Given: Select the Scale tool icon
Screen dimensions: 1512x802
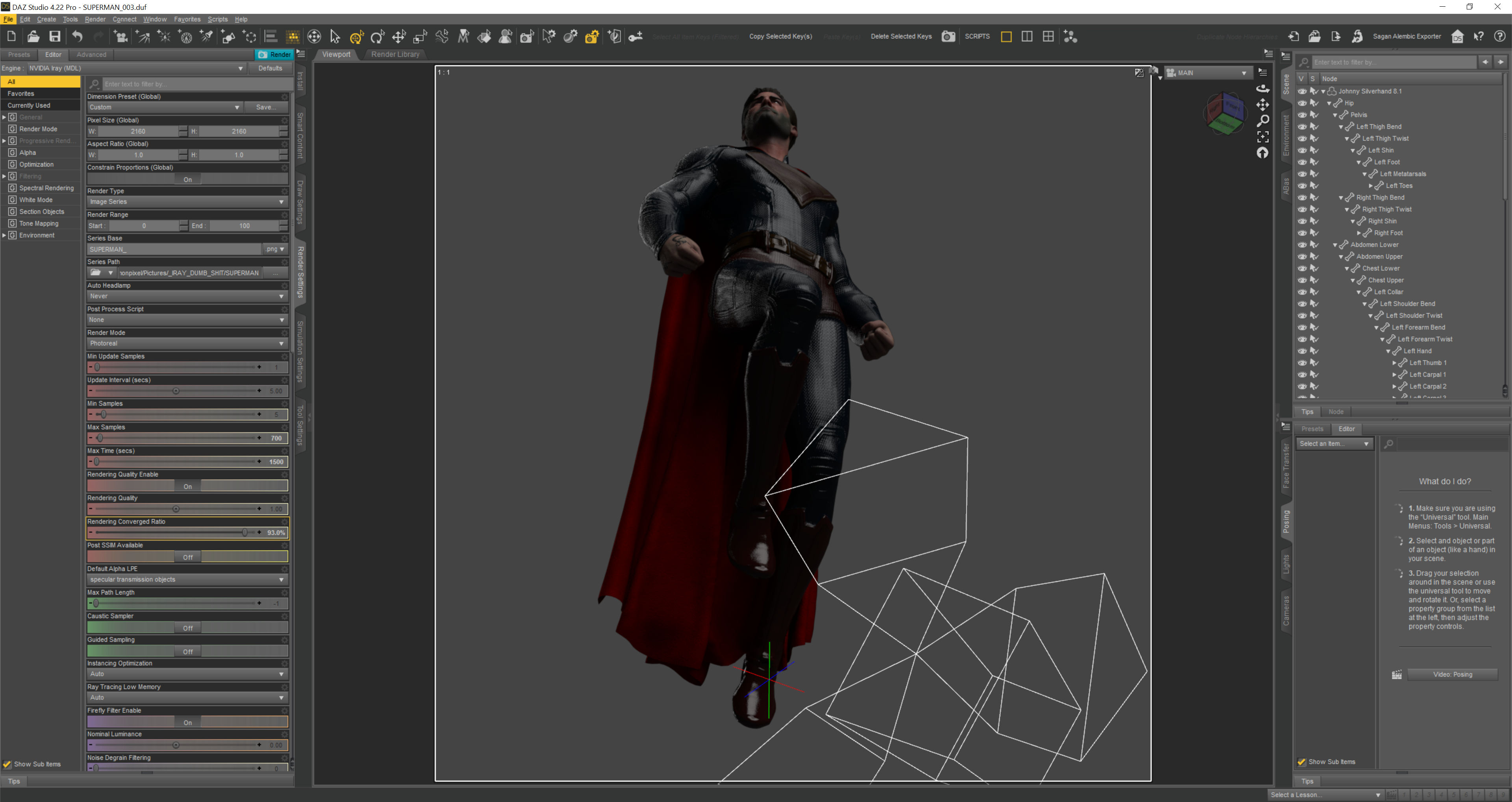Looking at the screenshot, I should [x=420, y=36].
